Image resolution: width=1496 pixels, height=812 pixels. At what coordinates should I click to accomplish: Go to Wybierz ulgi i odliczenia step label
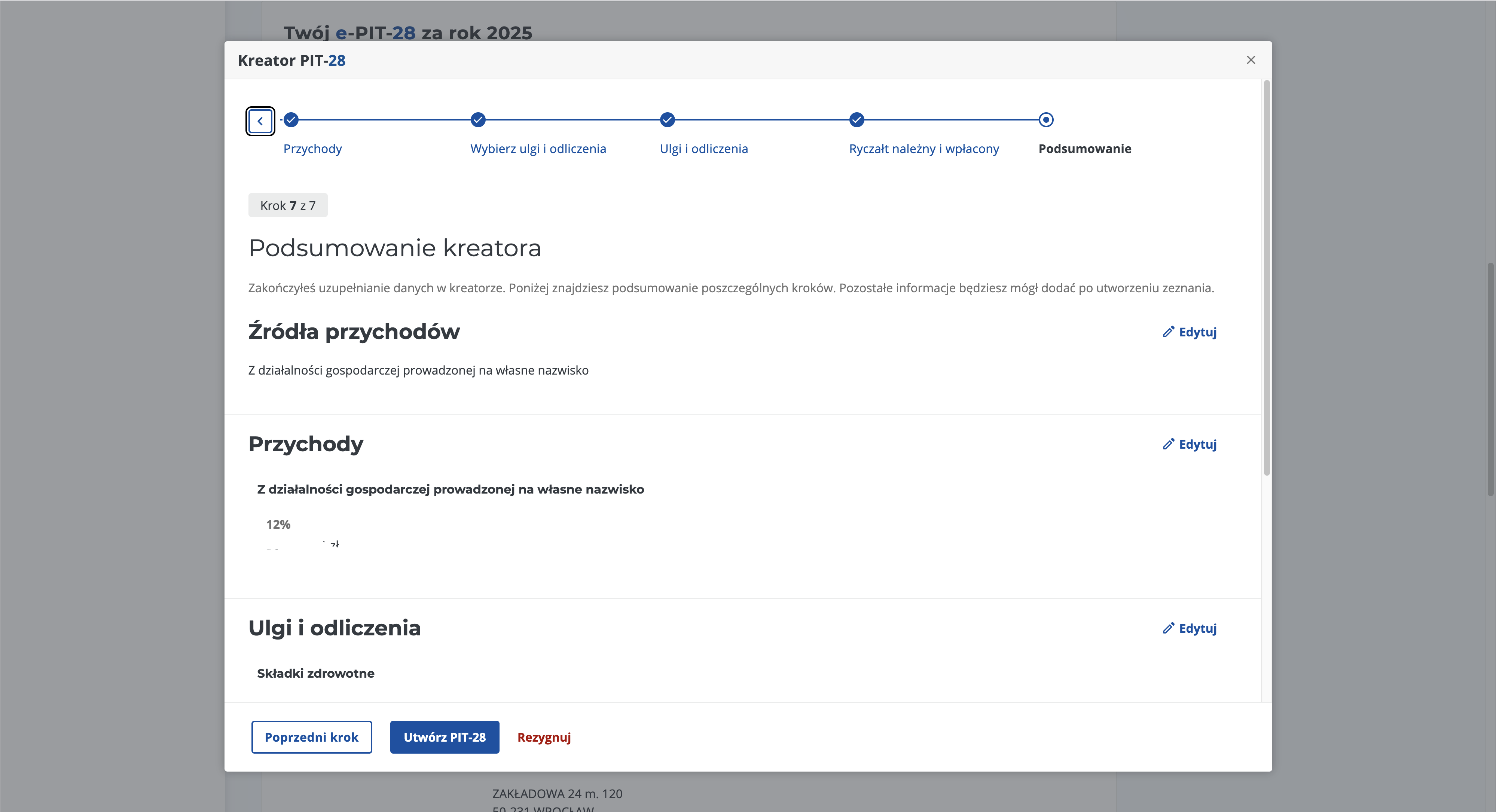click(538, 149)
